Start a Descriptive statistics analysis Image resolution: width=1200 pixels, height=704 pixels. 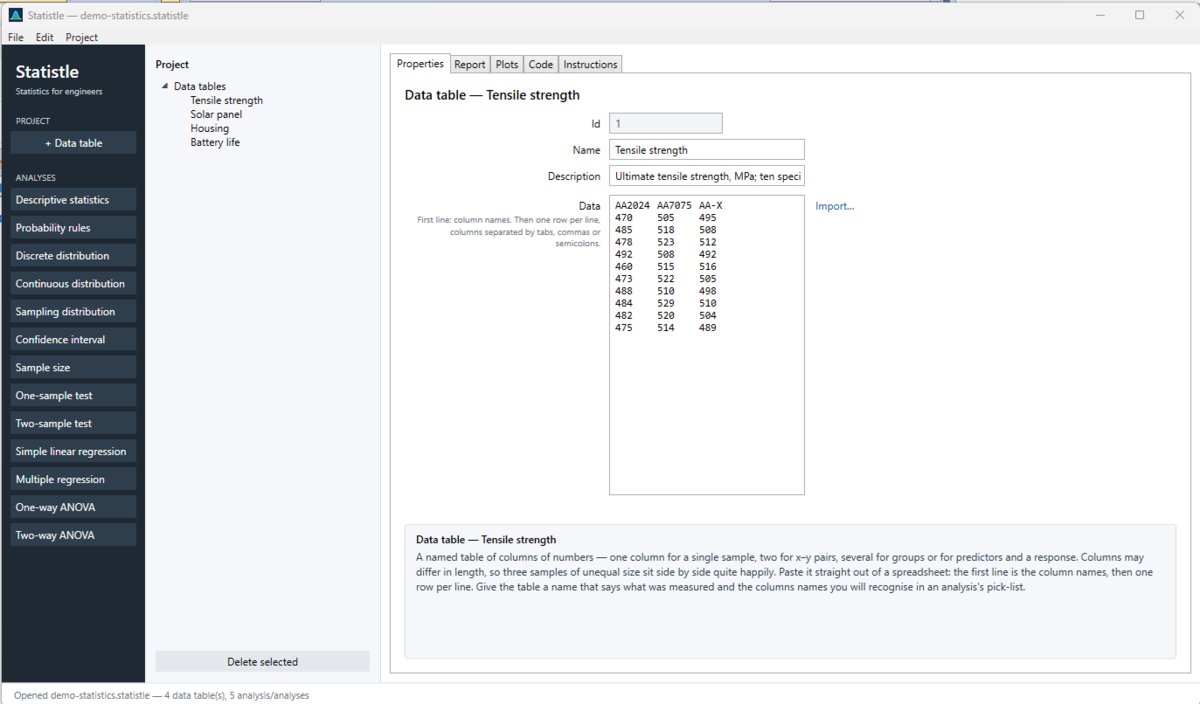(73, 200)
